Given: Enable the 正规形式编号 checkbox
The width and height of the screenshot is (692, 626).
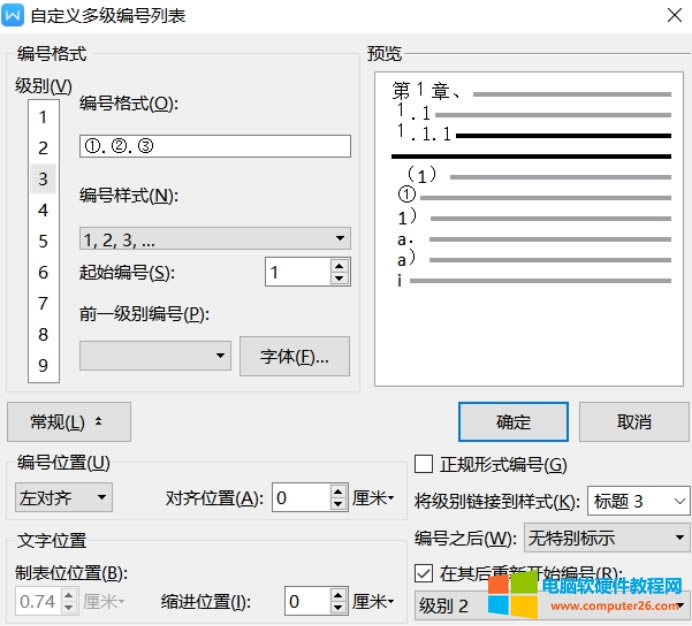Looking at the screenshot, I should click(x=424, y=464).
